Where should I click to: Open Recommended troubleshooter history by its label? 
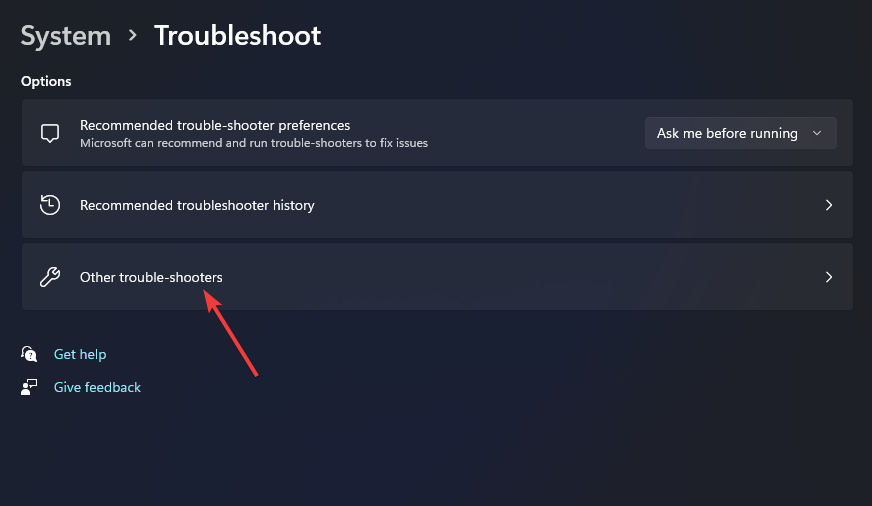197,205
